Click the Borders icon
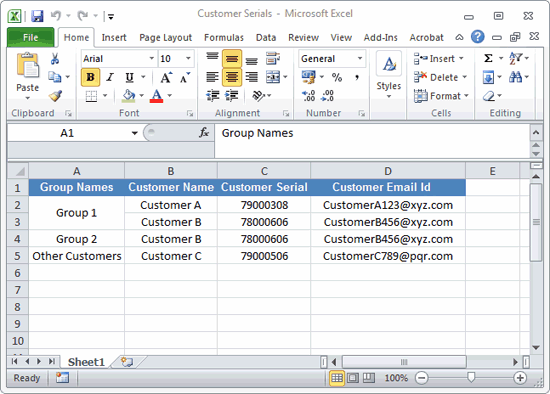This screenshot has width=550, height=394. click(x=91, y=96)
